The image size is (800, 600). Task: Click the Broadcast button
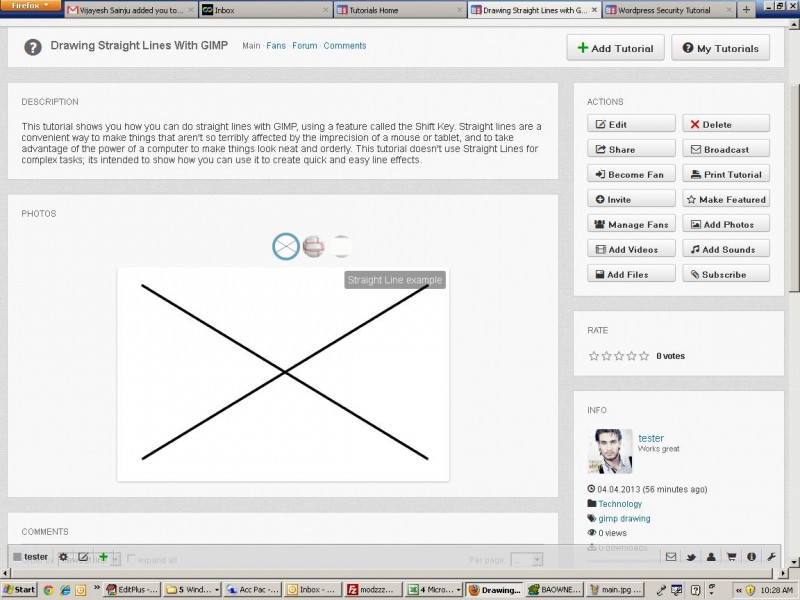tap(726, 149)
